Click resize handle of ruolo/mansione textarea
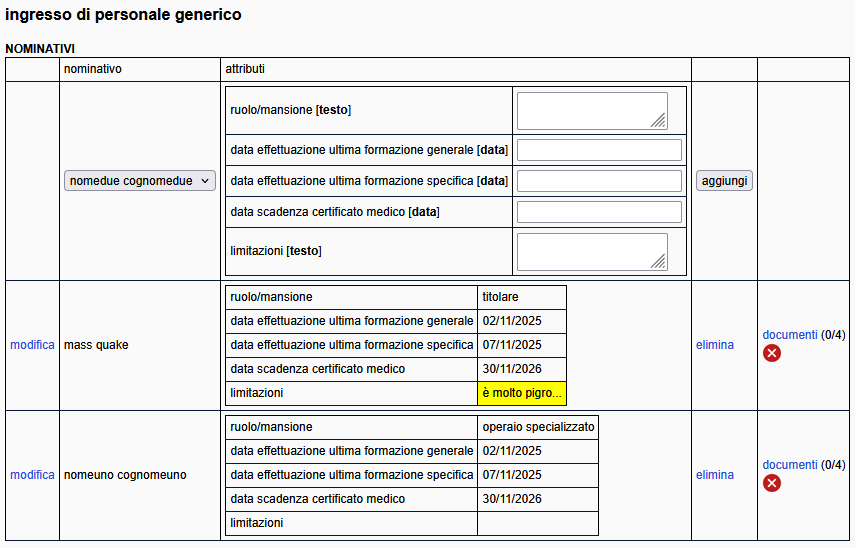This screenshot has width=855, height=548. [658, 121]
